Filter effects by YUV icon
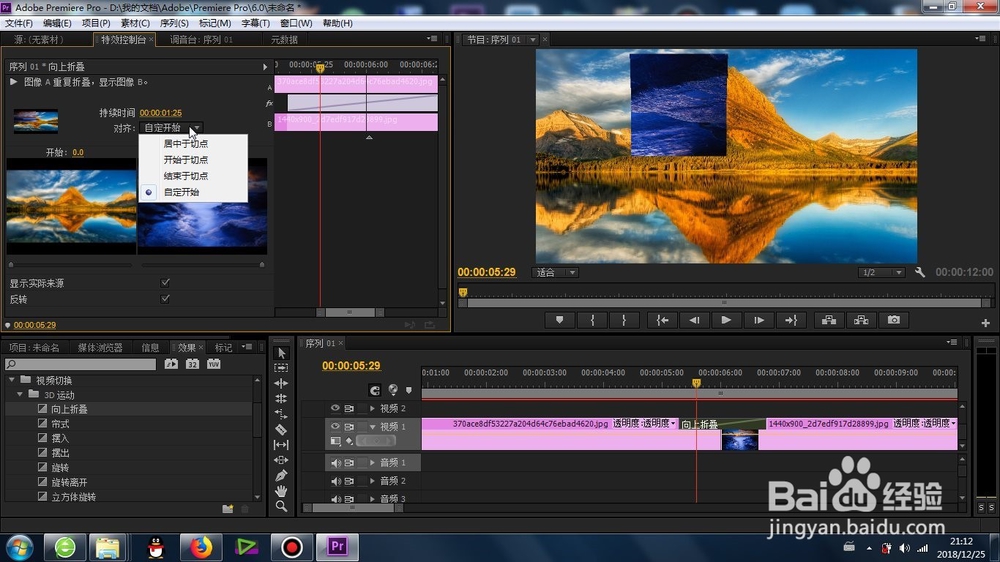The height and width of the screenshot is (562, 1000). click(x=213, y=364)
